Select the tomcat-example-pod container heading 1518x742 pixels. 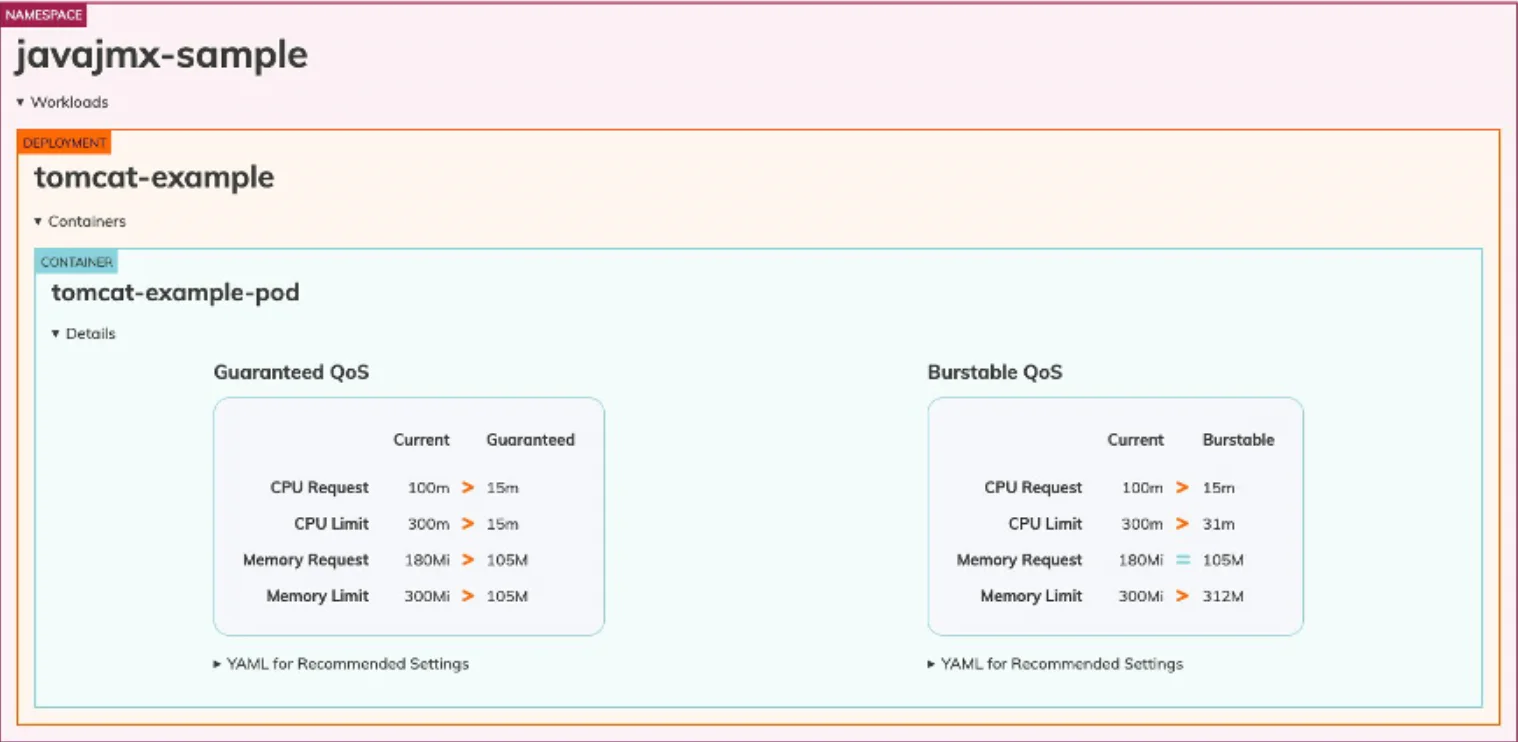click(x=175, y=293)
